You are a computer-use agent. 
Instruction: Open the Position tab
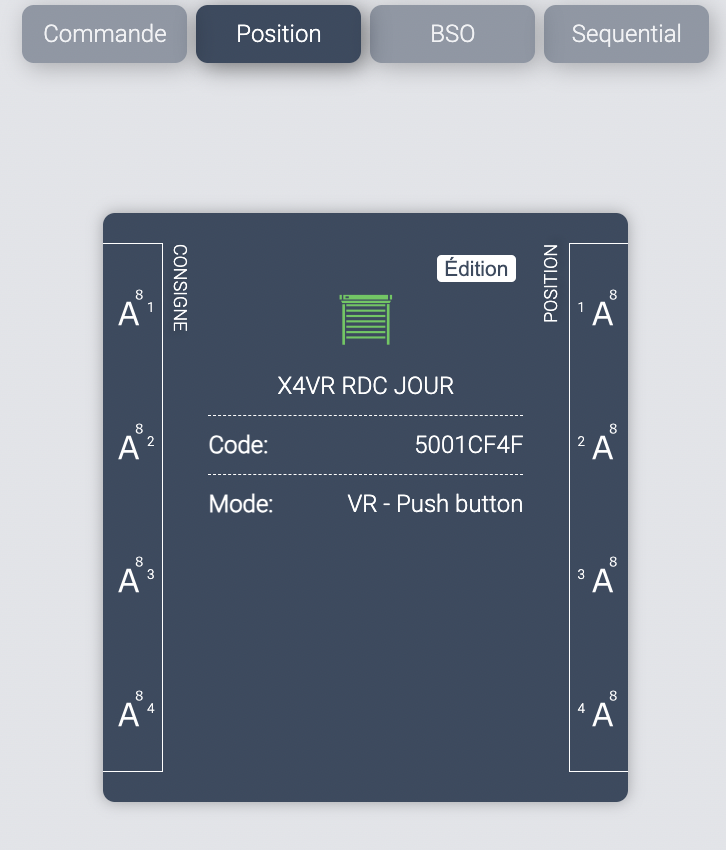click(278, 34)
